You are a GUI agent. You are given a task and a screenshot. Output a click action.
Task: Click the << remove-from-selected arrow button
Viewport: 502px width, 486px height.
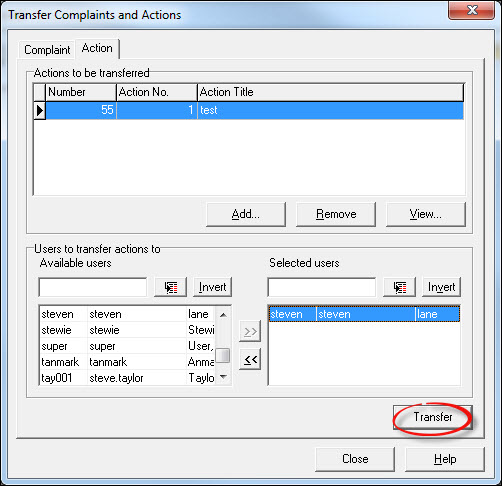point(250,359)
